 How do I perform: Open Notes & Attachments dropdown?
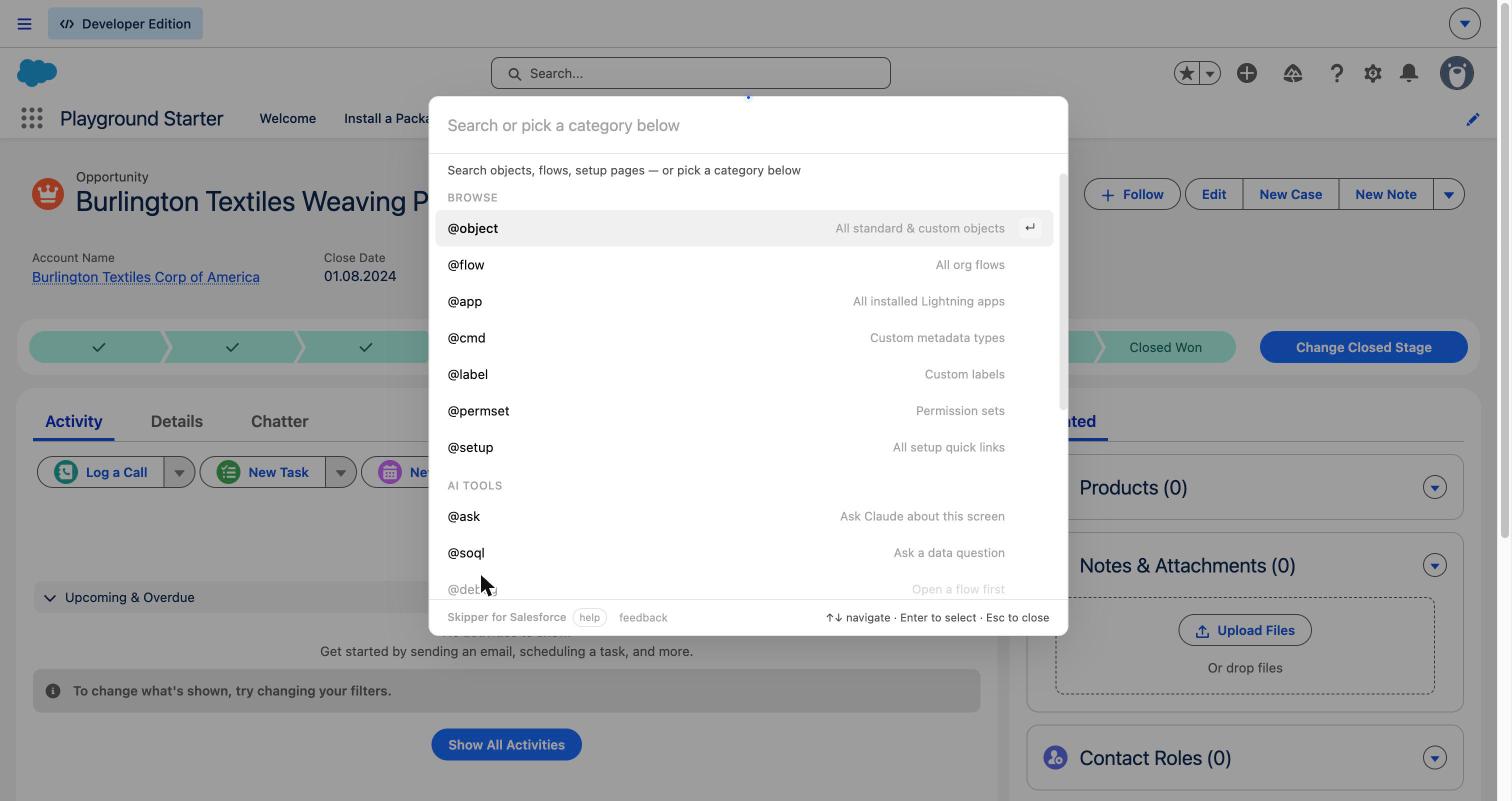tap(1435, 566)
